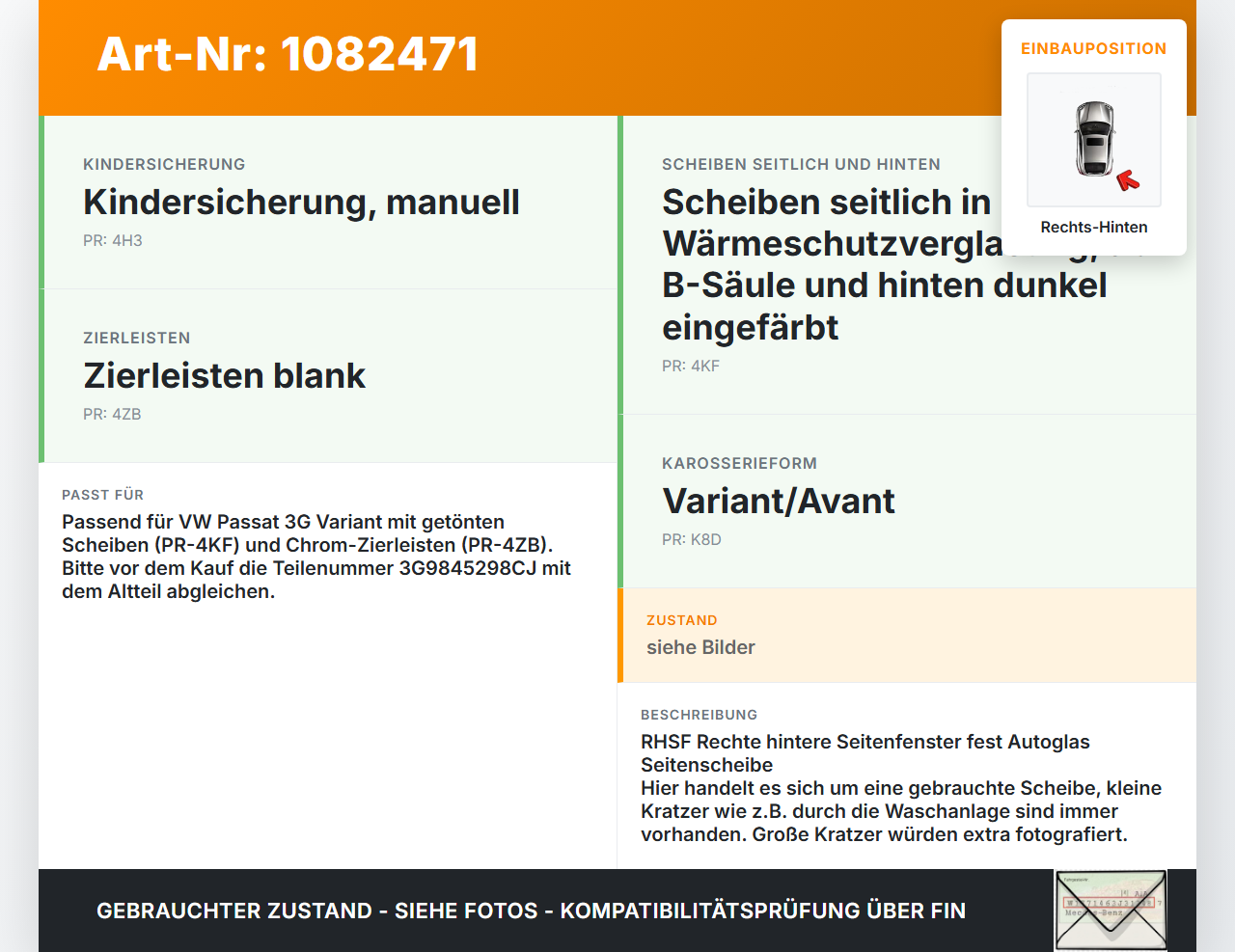Viewport: 1235px width, 952px height.
Task: Select the "Art-Nr: 1082471" heading
Action: click(x=288, y=54)
